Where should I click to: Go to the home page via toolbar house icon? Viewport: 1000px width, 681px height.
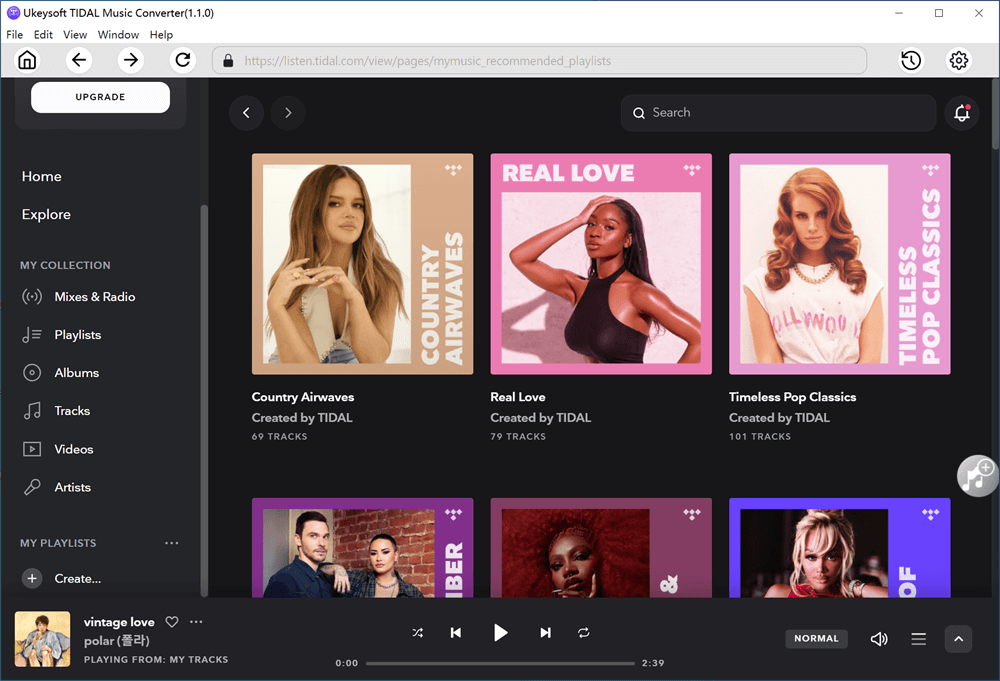coord(27,61)
